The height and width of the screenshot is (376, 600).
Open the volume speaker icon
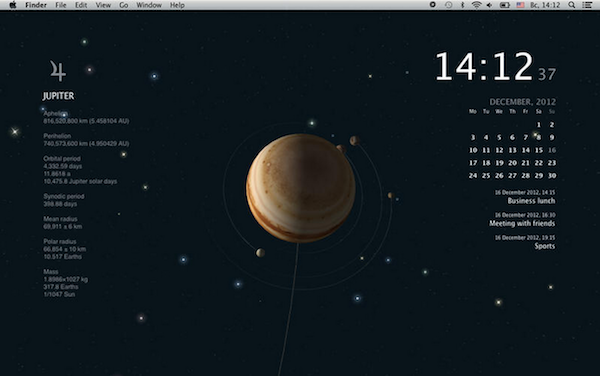pos(489,5)
